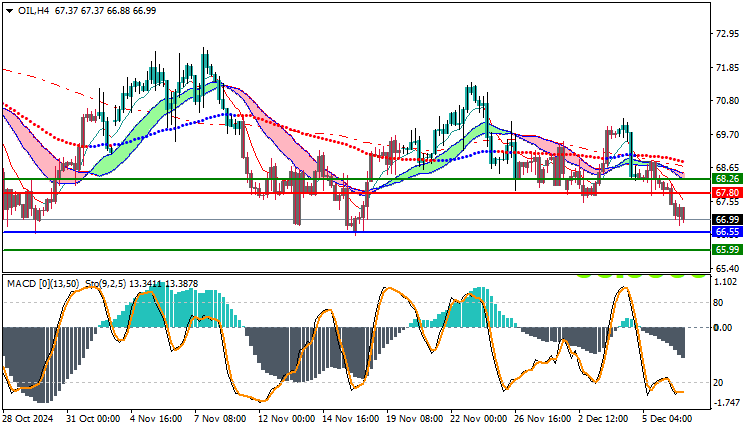This screenshot has height=430, width=750.
Task: Select the 14 Nov 16:00 time label
Action: coord(351,419)
